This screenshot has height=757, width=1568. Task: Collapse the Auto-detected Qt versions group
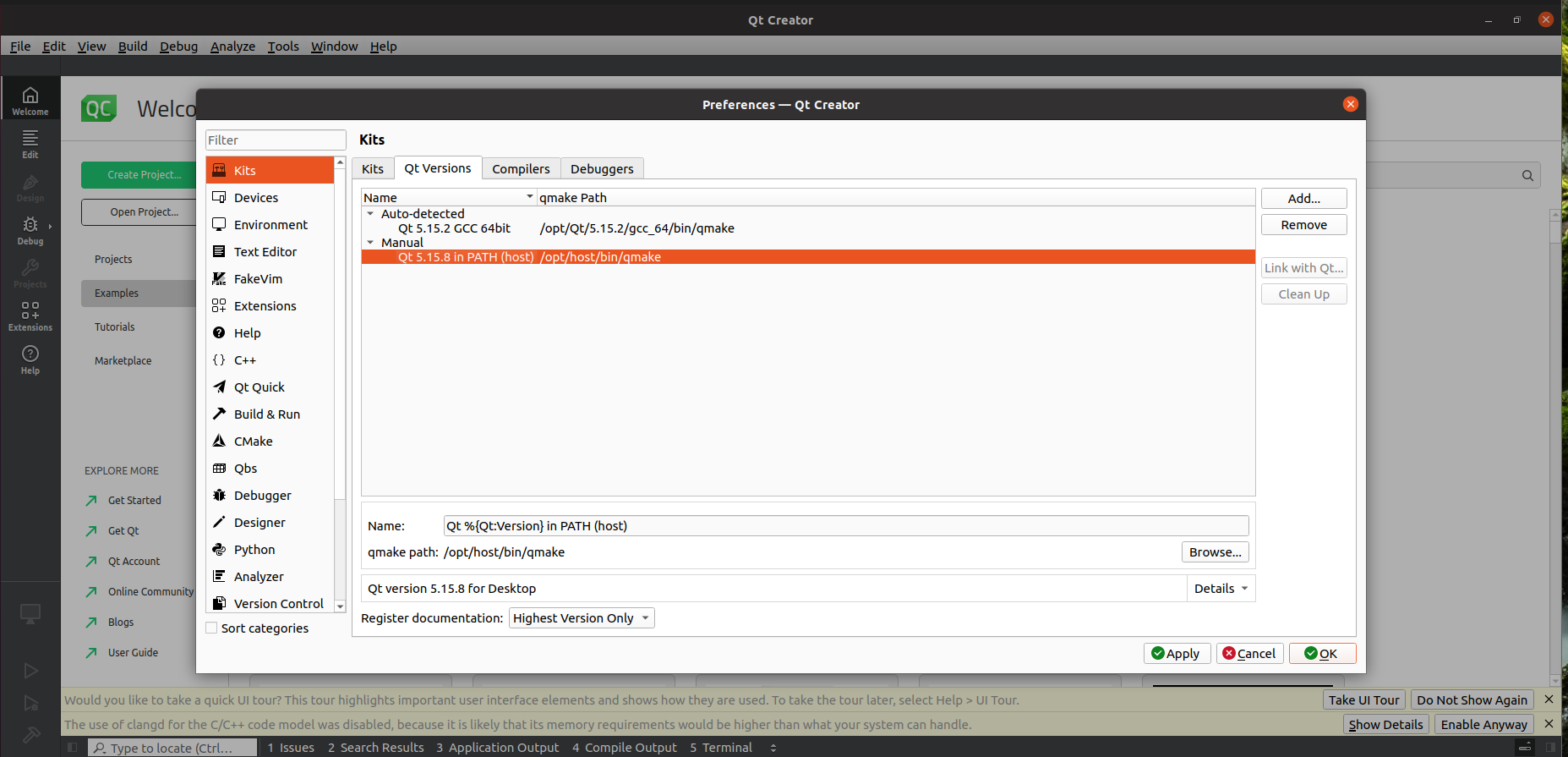click(370, 214)
